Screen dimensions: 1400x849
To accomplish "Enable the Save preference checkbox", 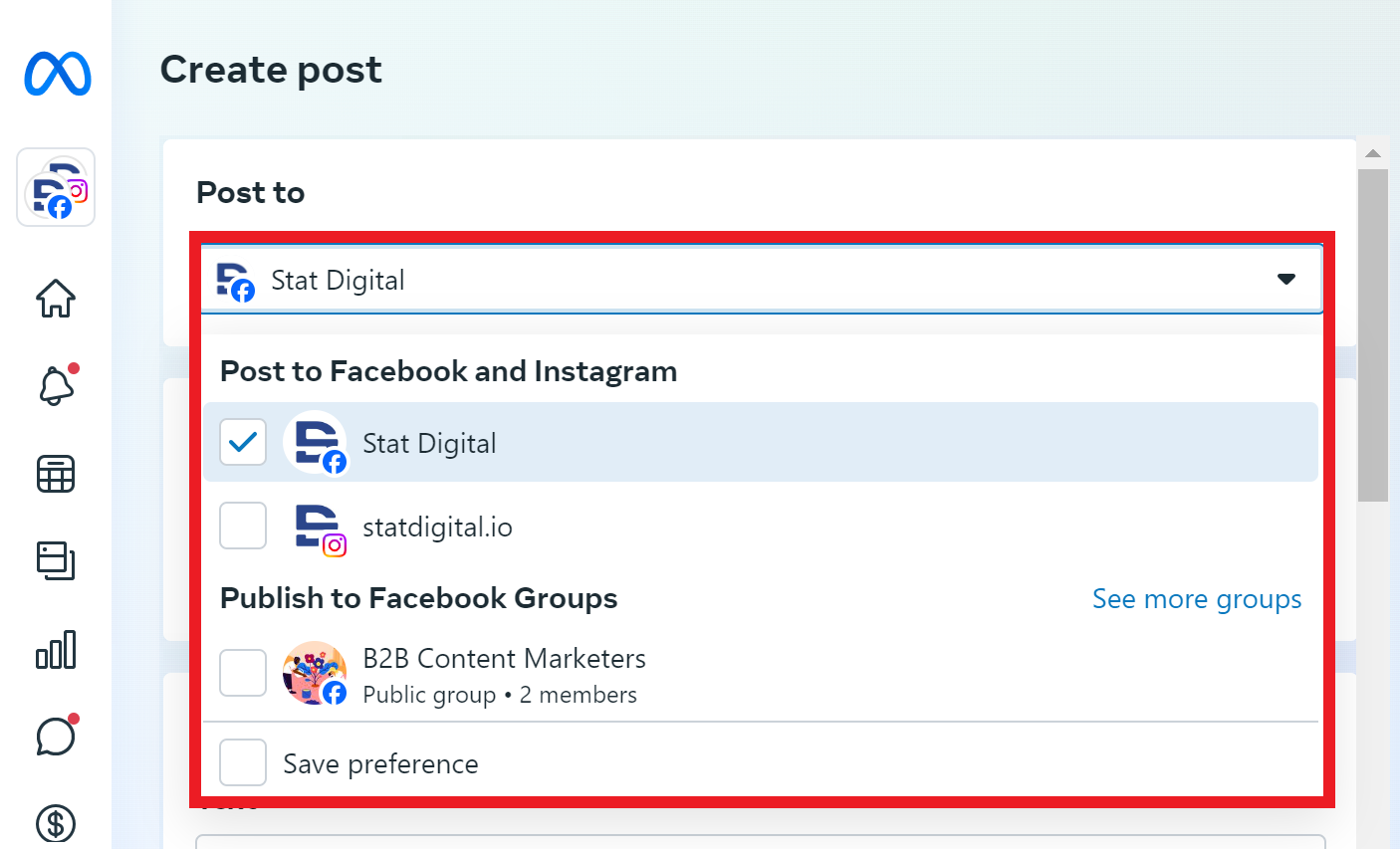I will (x=243, y=762).
